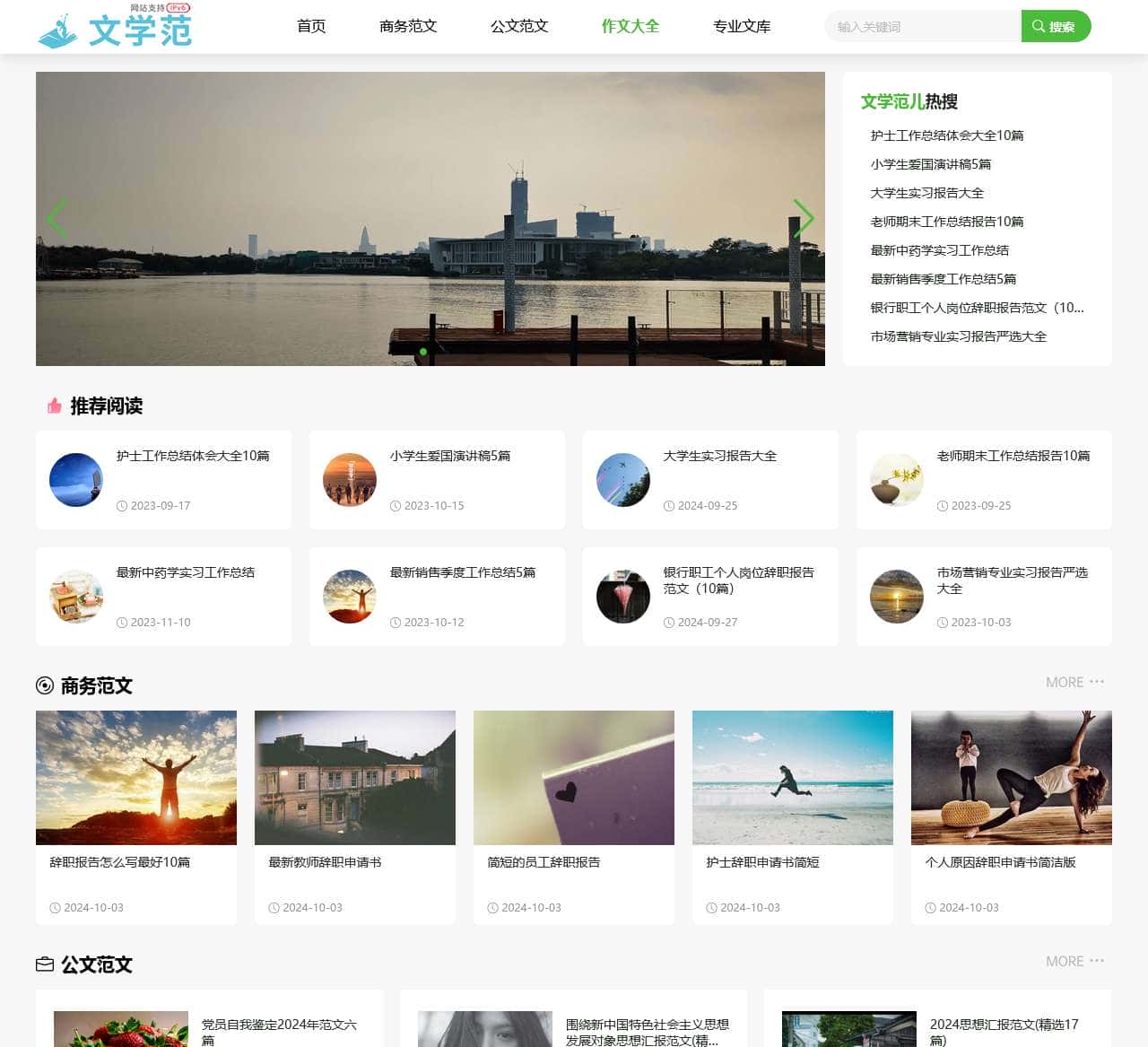This screenshot has width=1148, height=1047.
Task: Click the carousel pagination dot indicator
Action: pyautogui.click(x=422, y=352)
